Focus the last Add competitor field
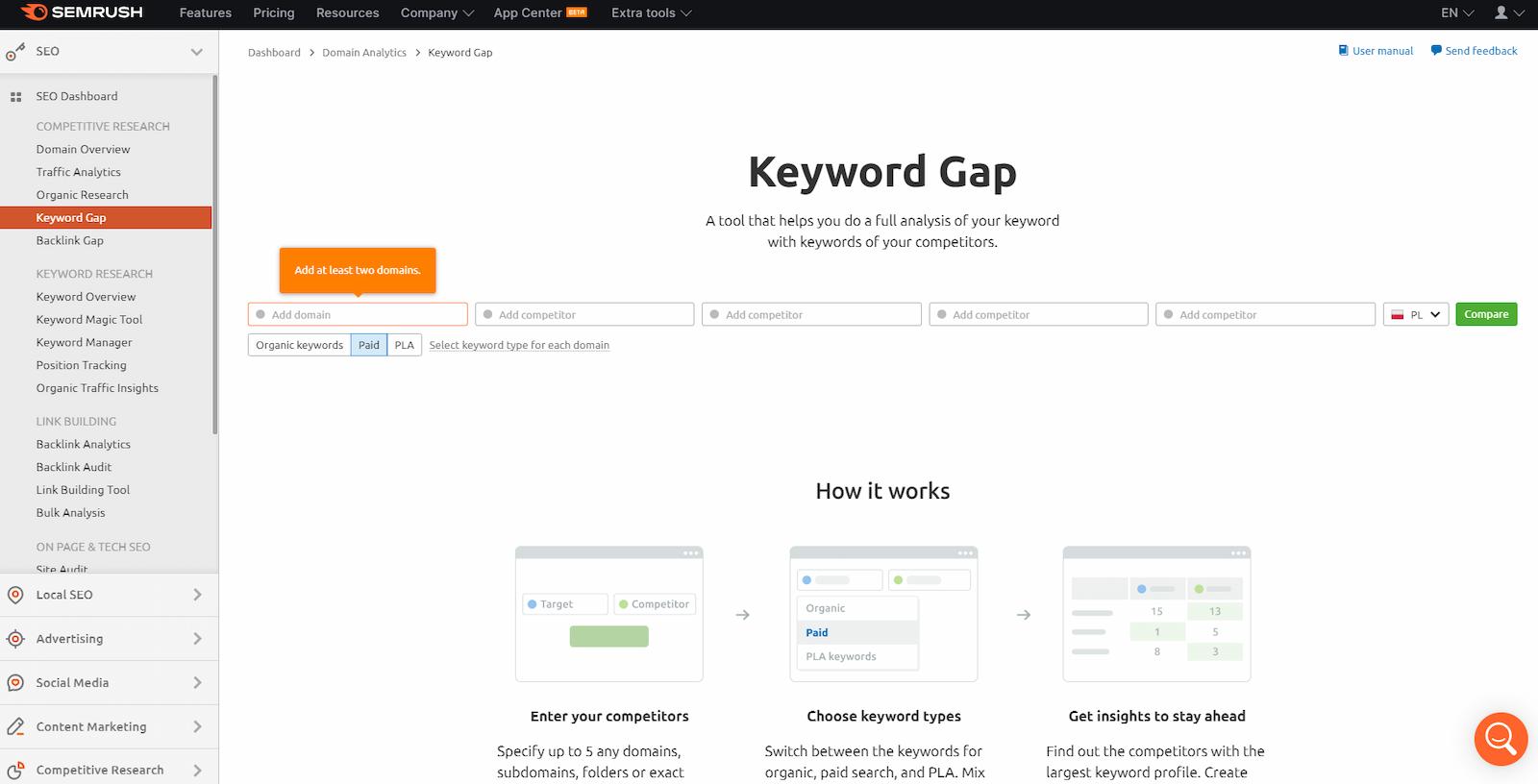 1265,314
